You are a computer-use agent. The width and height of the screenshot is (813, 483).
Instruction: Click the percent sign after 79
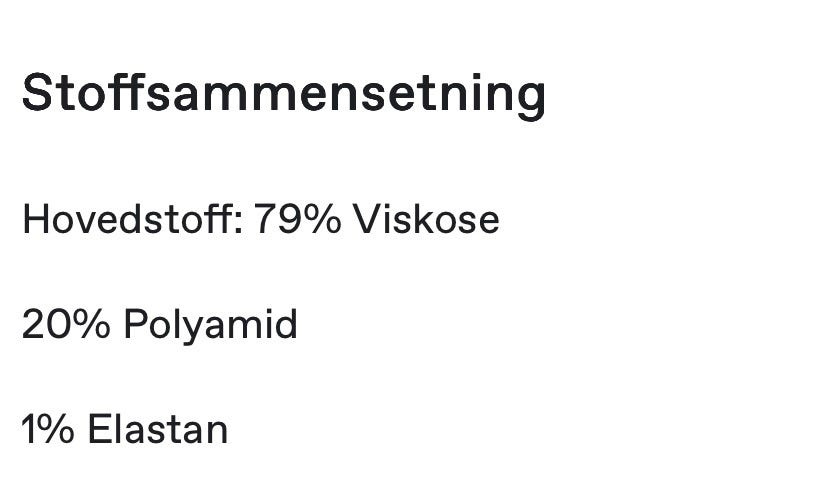[x=321, y=219]
